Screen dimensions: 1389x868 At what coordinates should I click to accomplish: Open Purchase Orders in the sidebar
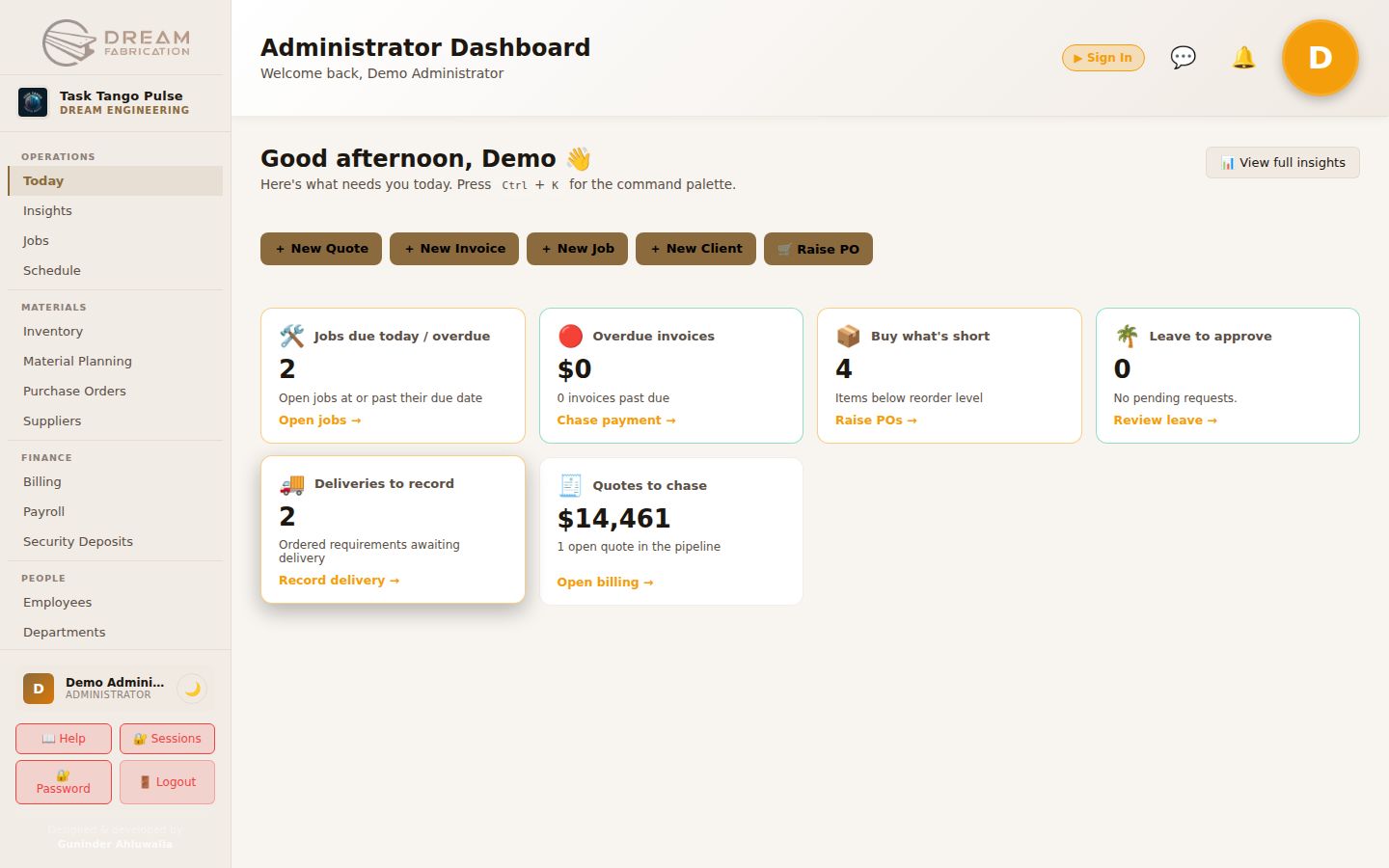click(116, 391)
